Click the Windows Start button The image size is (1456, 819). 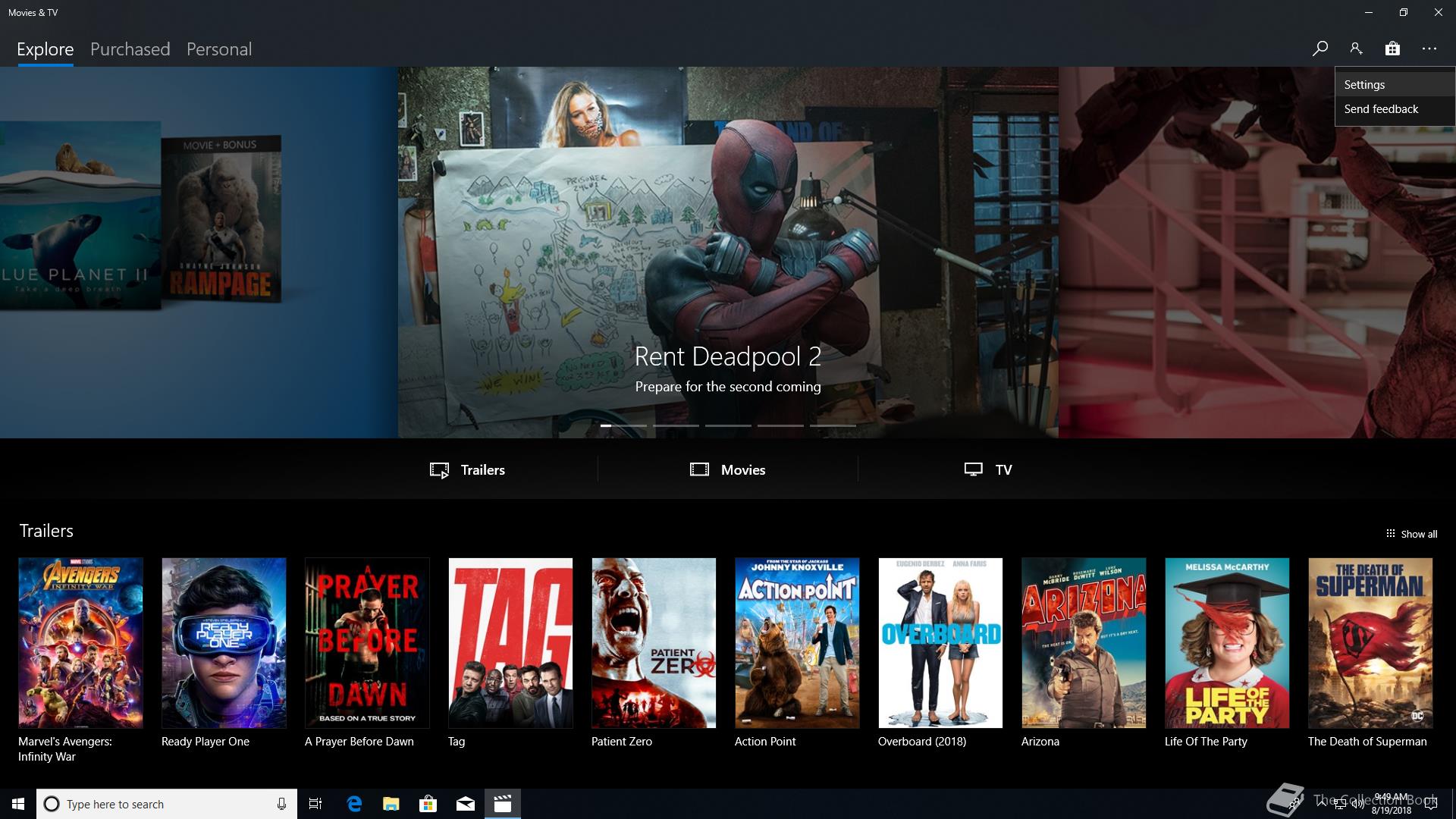[x=18, y=804]
